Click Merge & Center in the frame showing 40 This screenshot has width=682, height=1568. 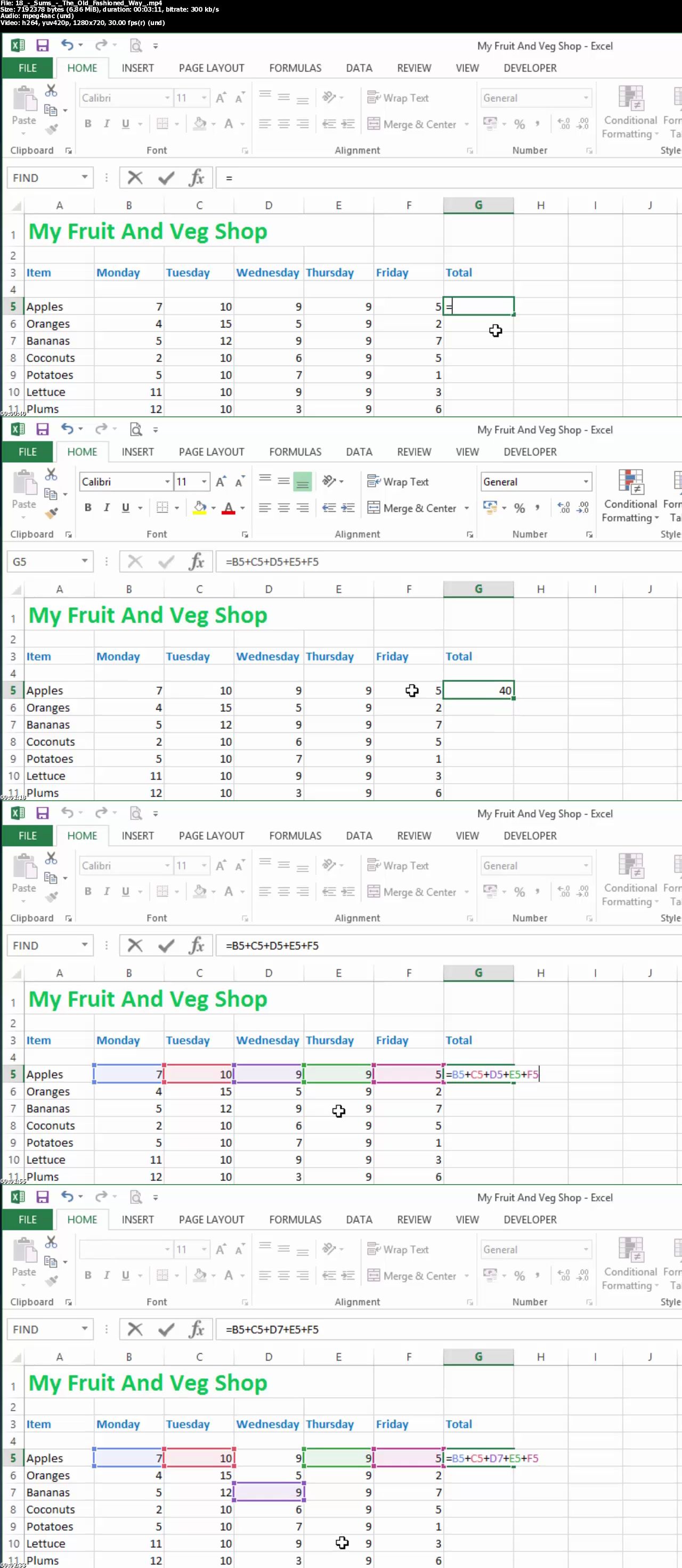pyautogui.click(x=412, y=508)
